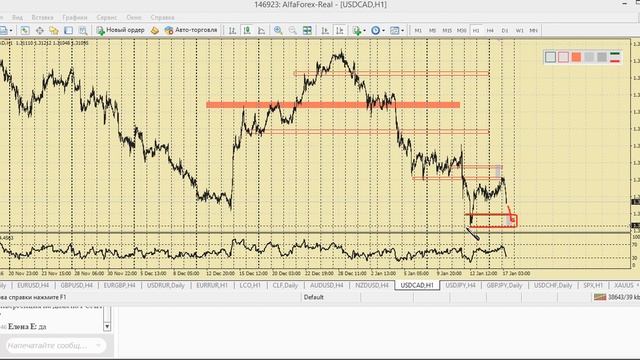Select the M5 timeframe
640x360 pixels.
(x=432, y=30)
